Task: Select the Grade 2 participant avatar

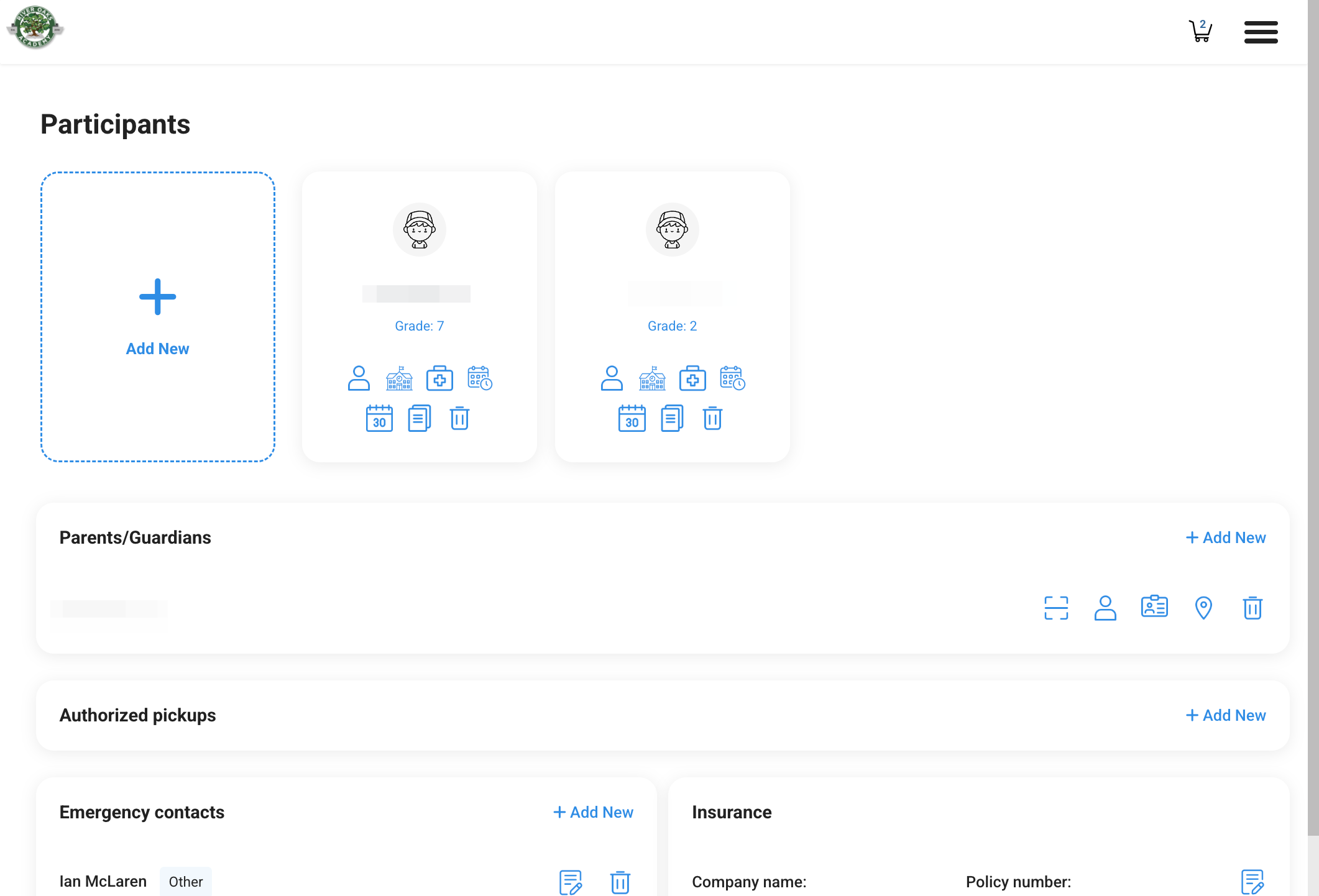Action: 673,229
